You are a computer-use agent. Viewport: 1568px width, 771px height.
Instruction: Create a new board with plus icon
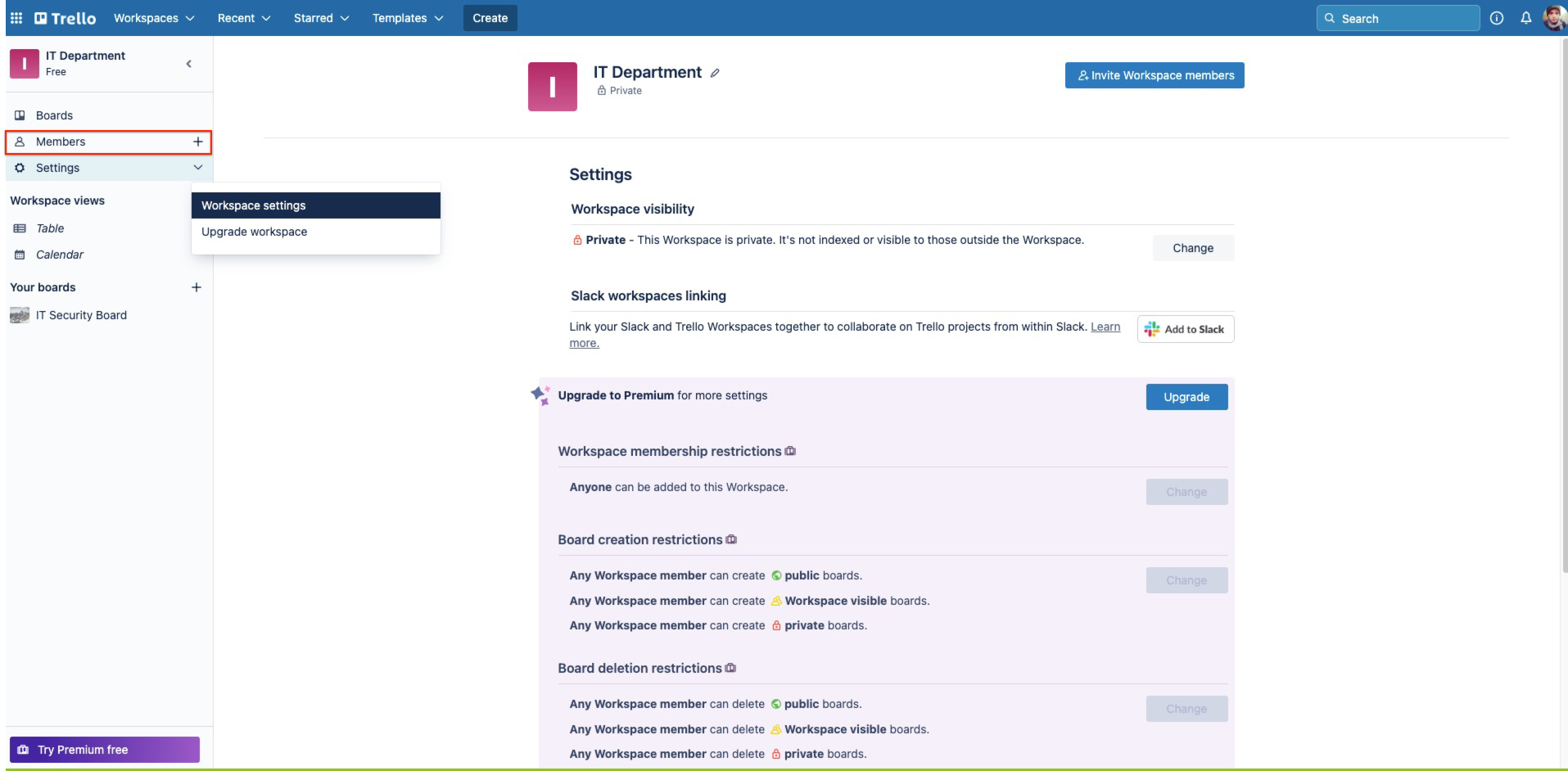pyautogui.click(x=197, y=287)
